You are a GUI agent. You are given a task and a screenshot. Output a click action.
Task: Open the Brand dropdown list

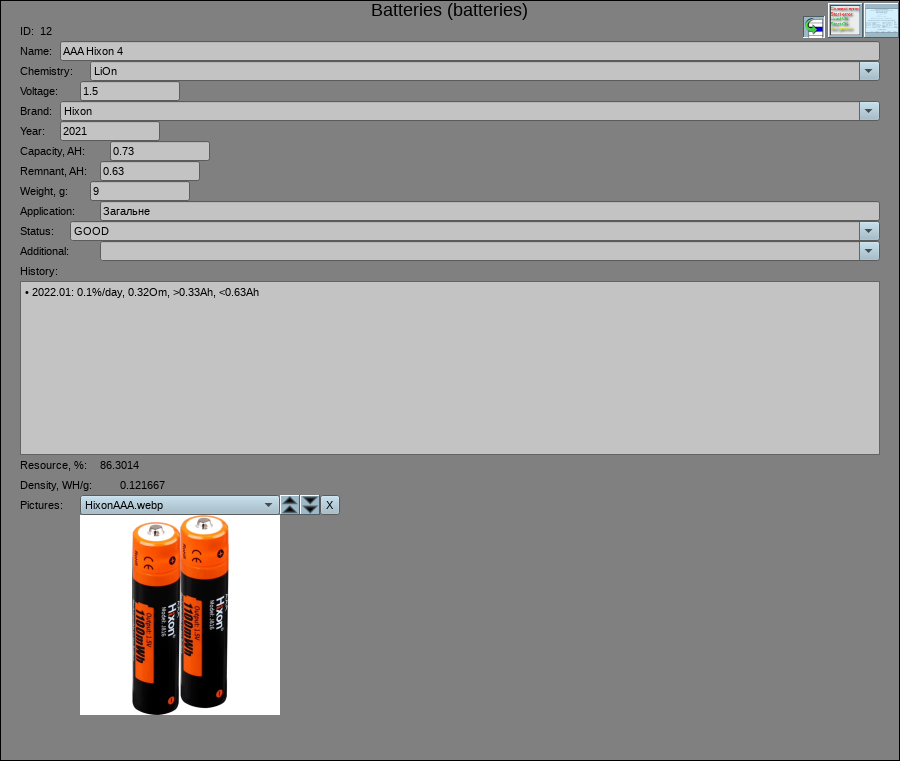[x=869, y=111]
